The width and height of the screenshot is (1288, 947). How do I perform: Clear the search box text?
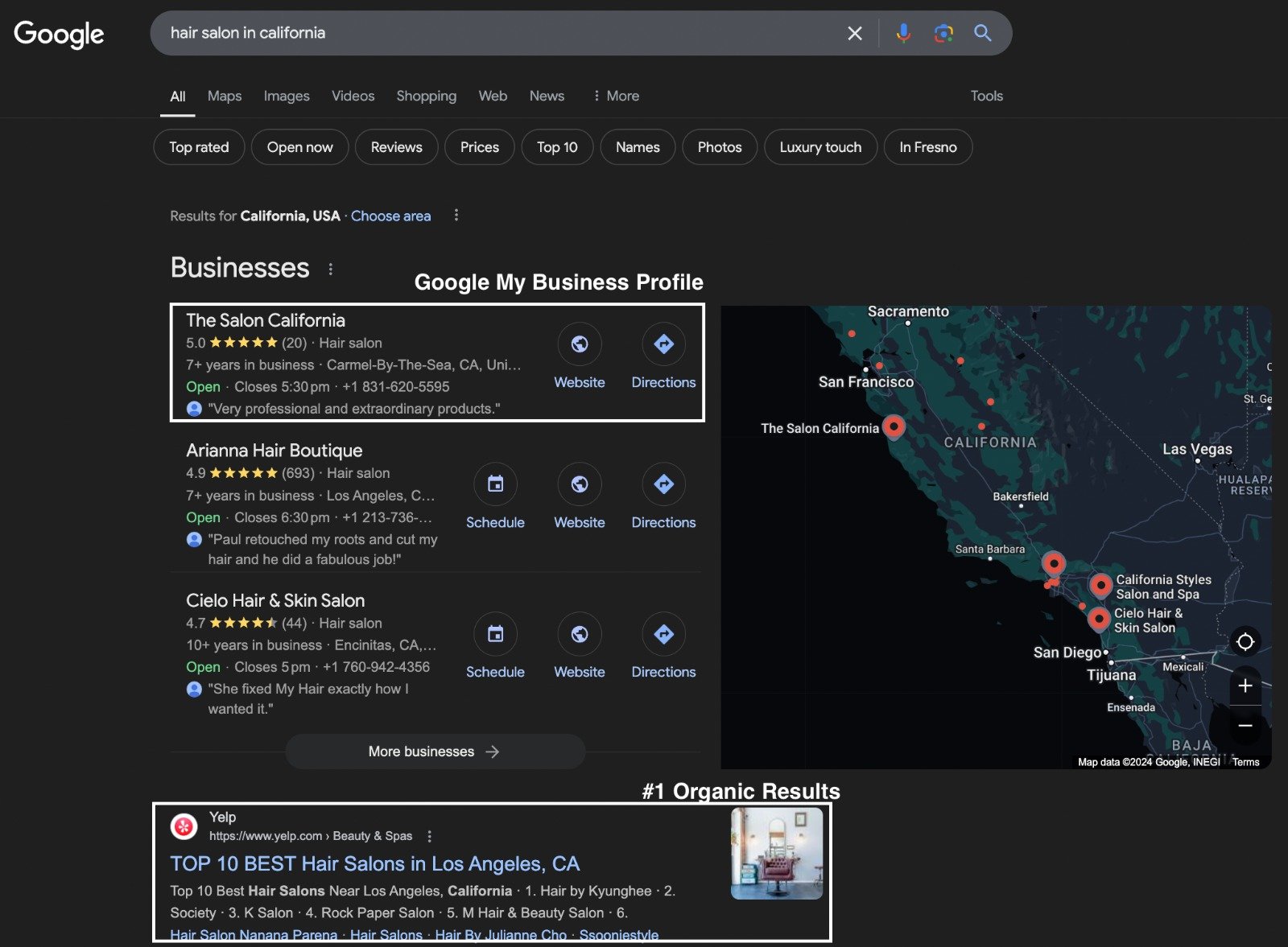point(854,33)
